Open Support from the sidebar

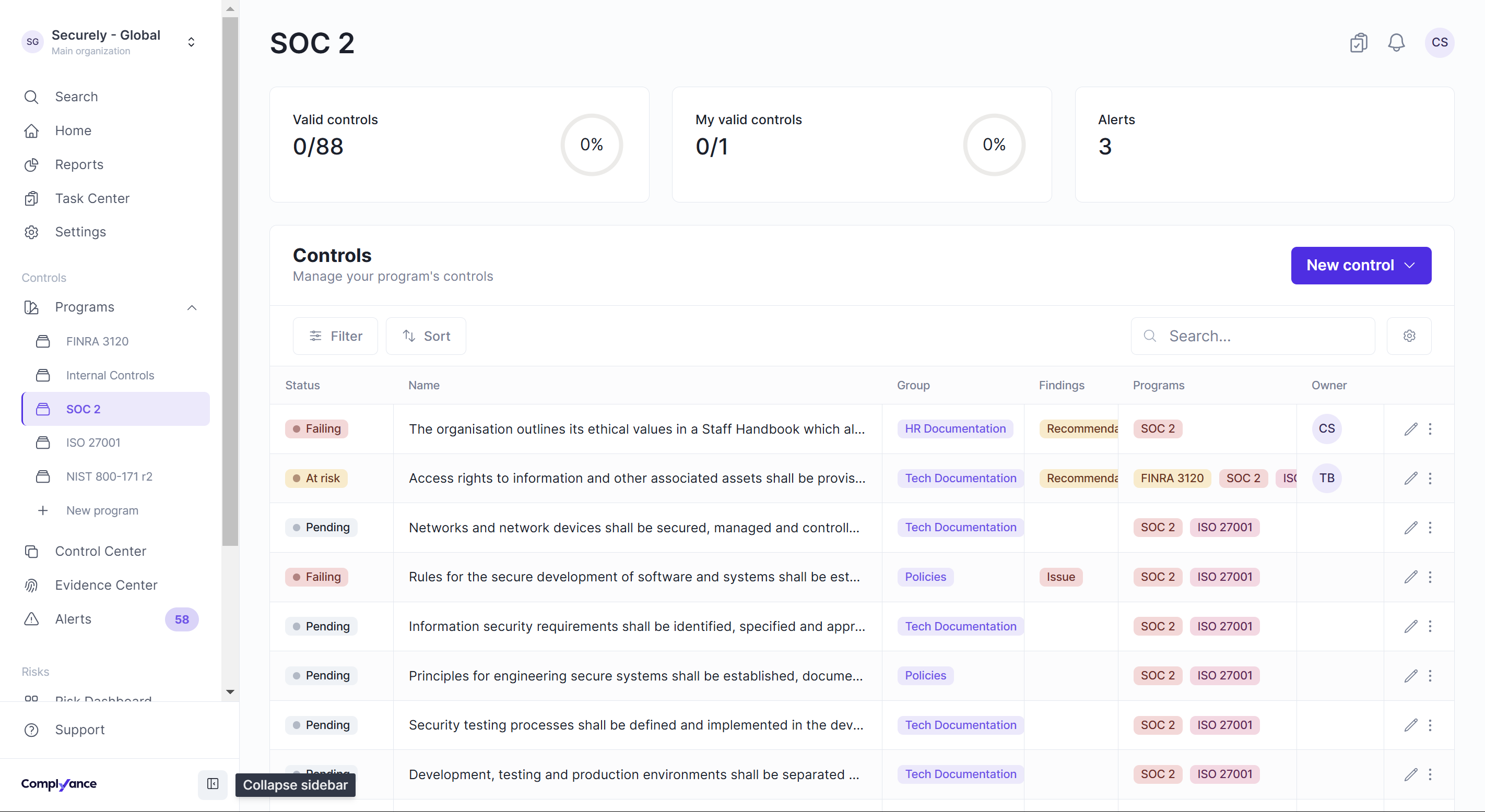pos(79,730)
